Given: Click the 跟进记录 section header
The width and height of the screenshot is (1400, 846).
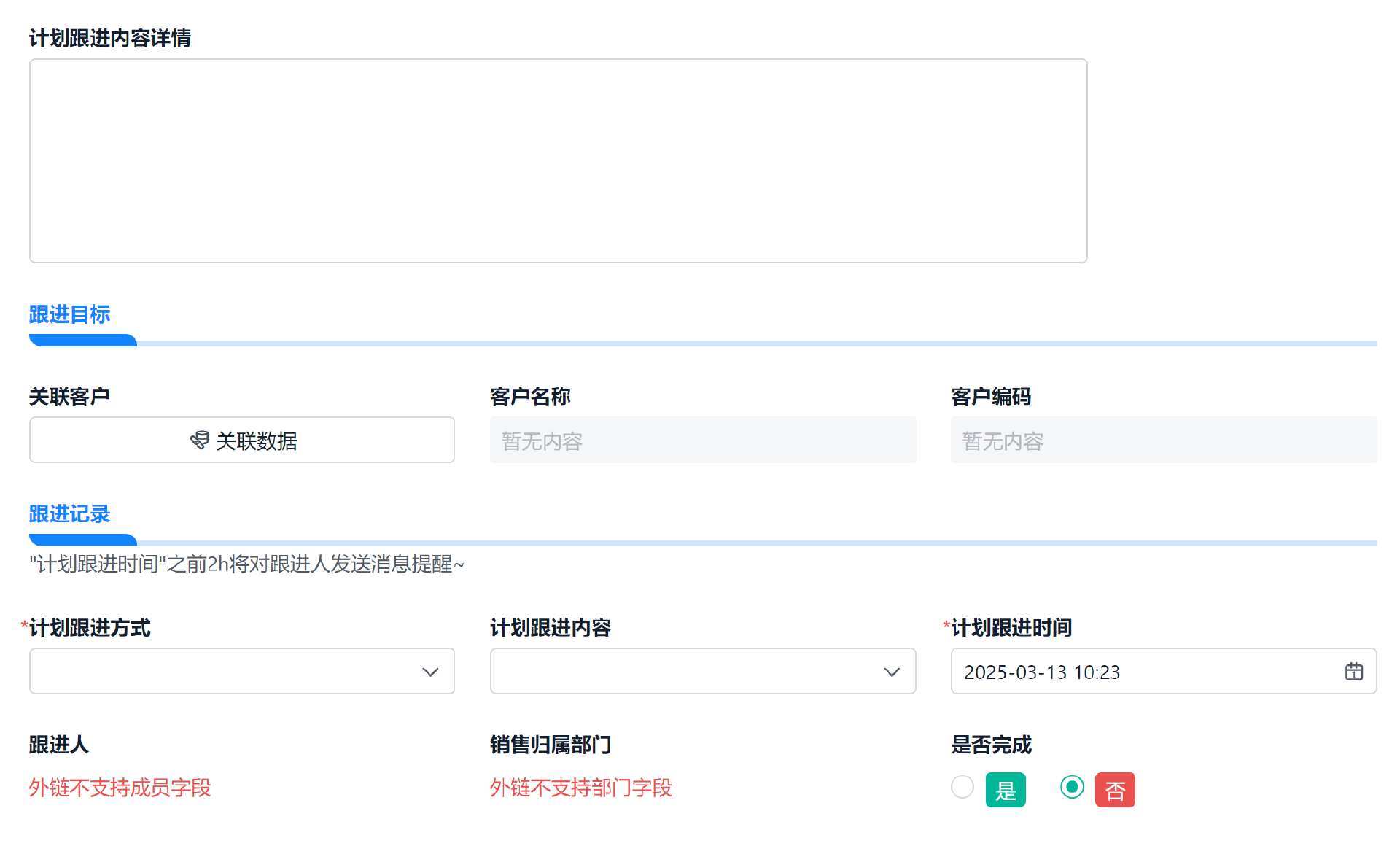Looking at the screenshot, I should 69,514.
